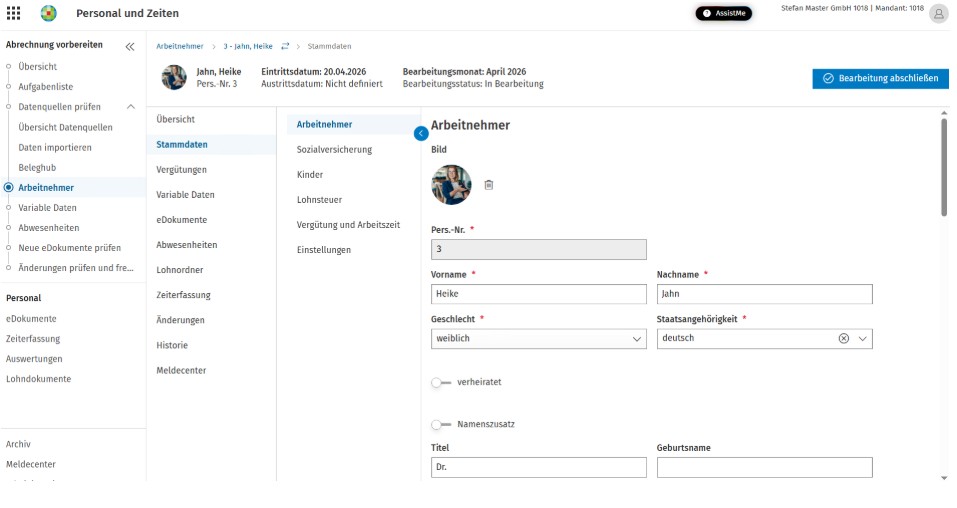
Task: Click Bearbeitung abschließen button
Action: (880, 78)
